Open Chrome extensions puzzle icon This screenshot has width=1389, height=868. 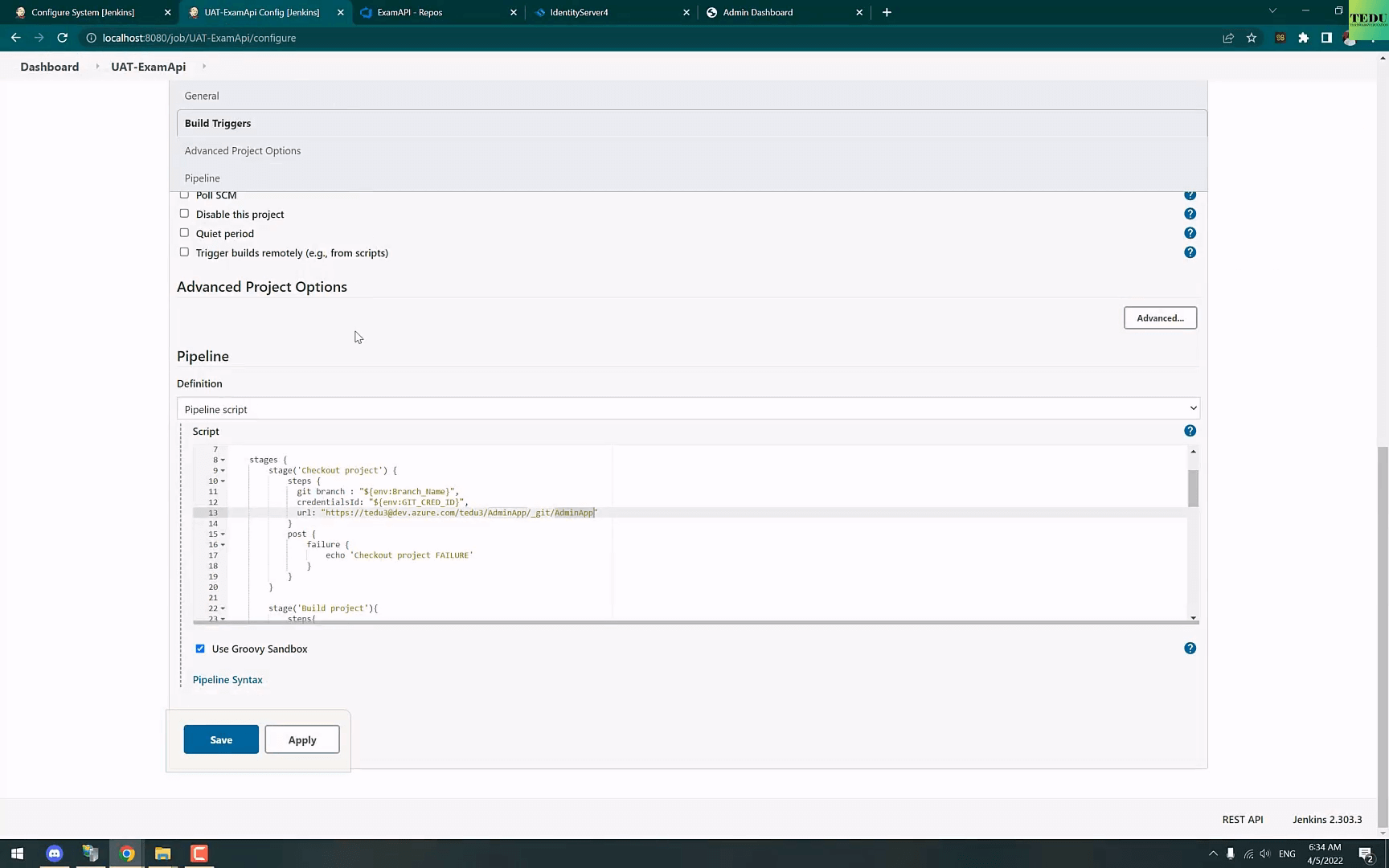[x=1303, y=38]
